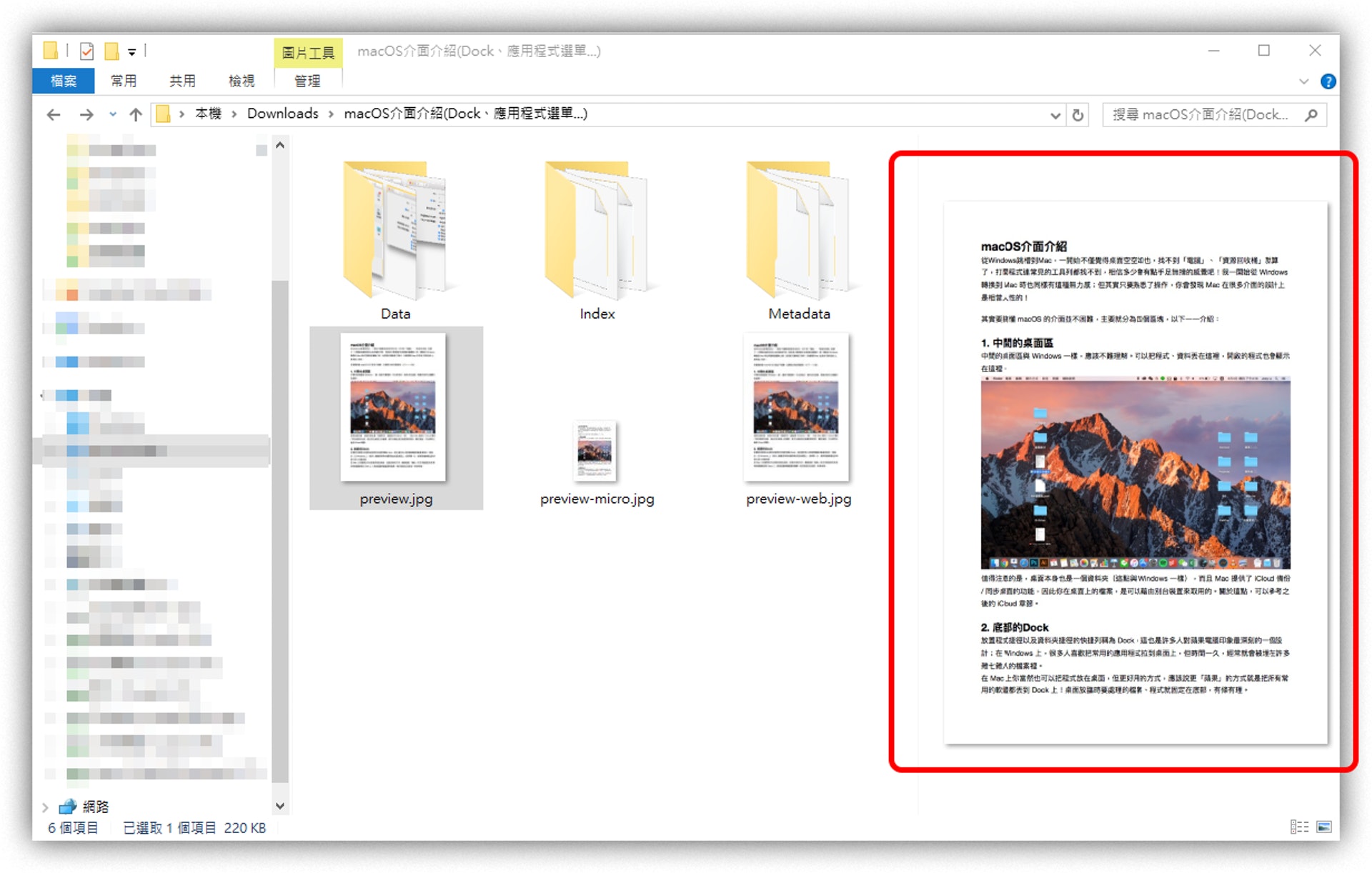The height and width of the screenshot is (873, 1372).
Task: Click the Metadata folder name label
Action: tap(799, 314)
